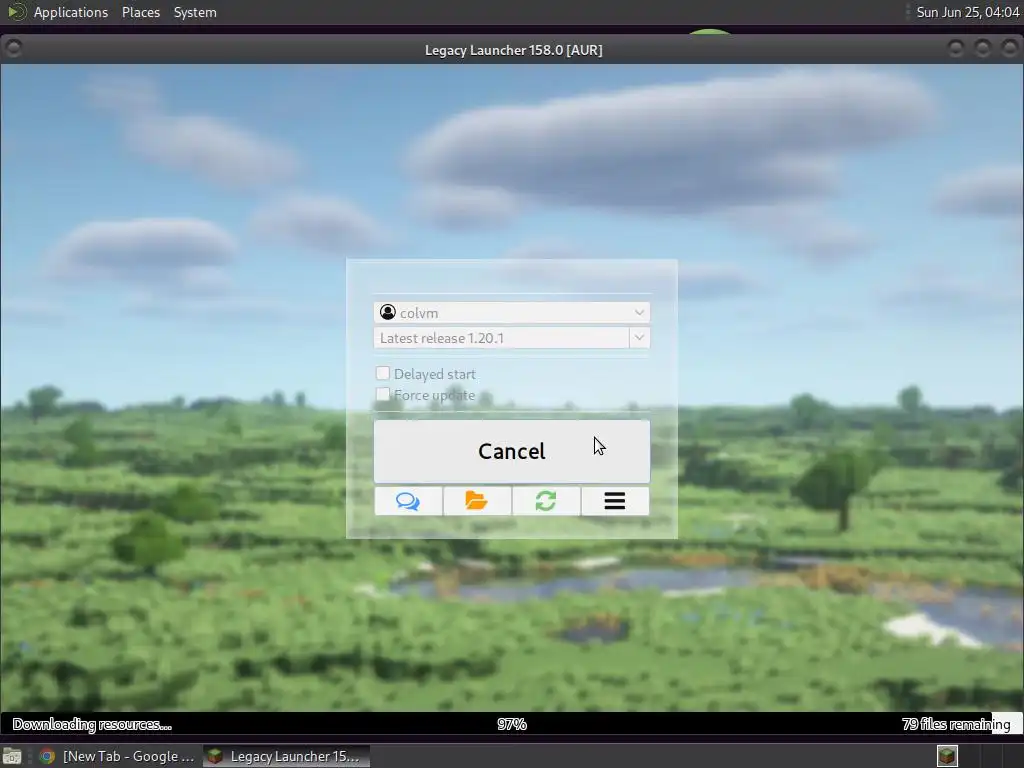Image resolution: width=1024 pixels, height=768 pixels.
Task: Click the clock showing Sun Jun 25, 04:04
Action: tap(967, 12)
